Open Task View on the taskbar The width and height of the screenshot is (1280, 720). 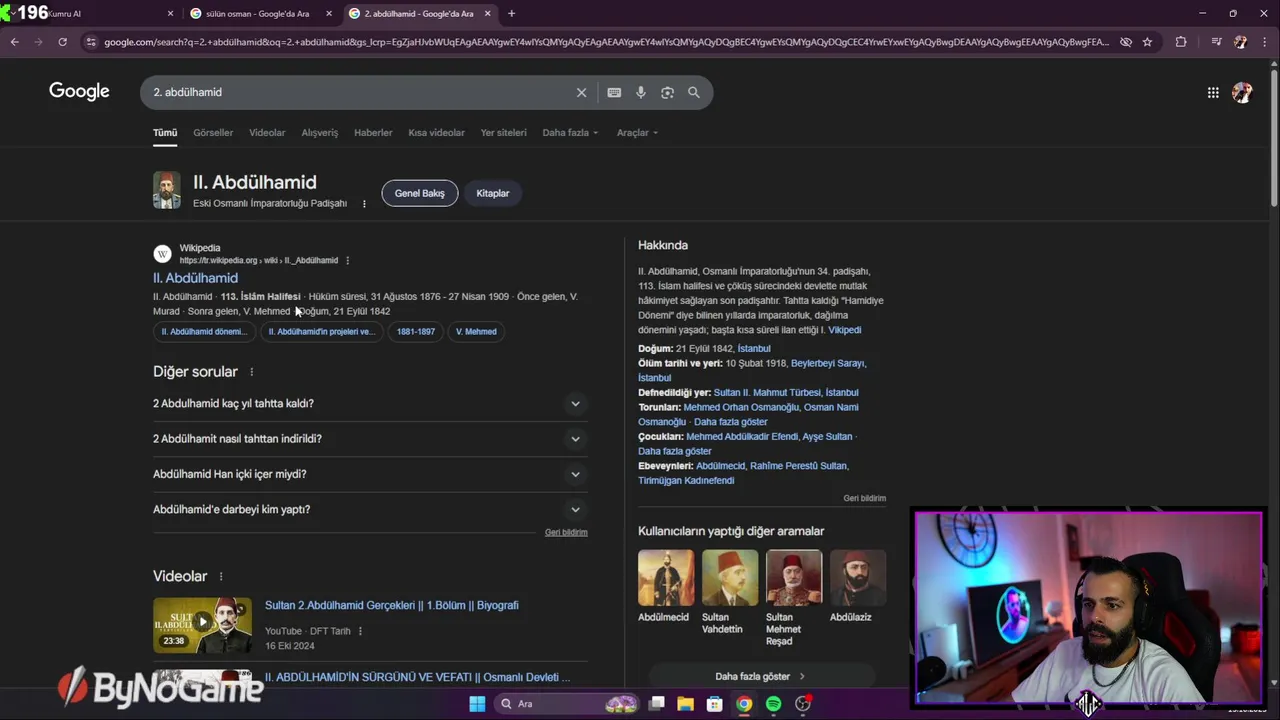point(657,704)
